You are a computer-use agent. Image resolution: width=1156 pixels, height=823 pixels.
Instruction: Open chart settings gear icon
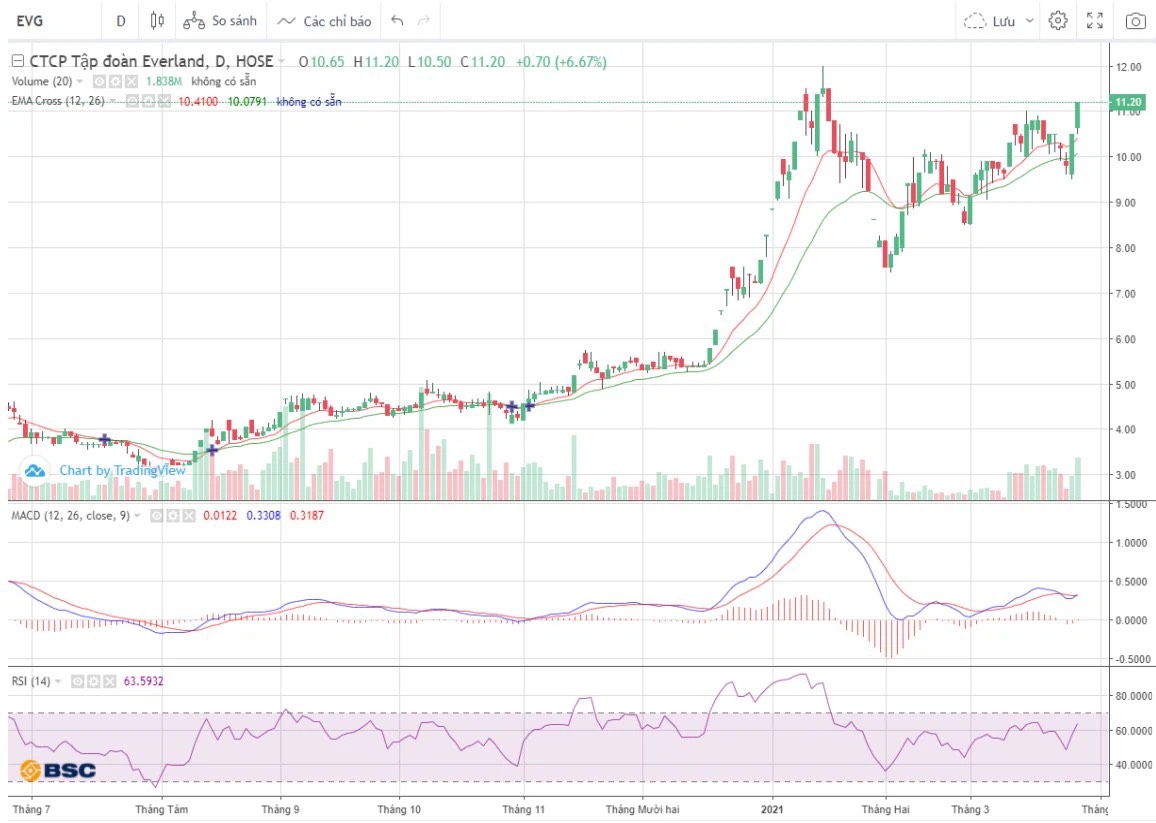(1058, 20)
